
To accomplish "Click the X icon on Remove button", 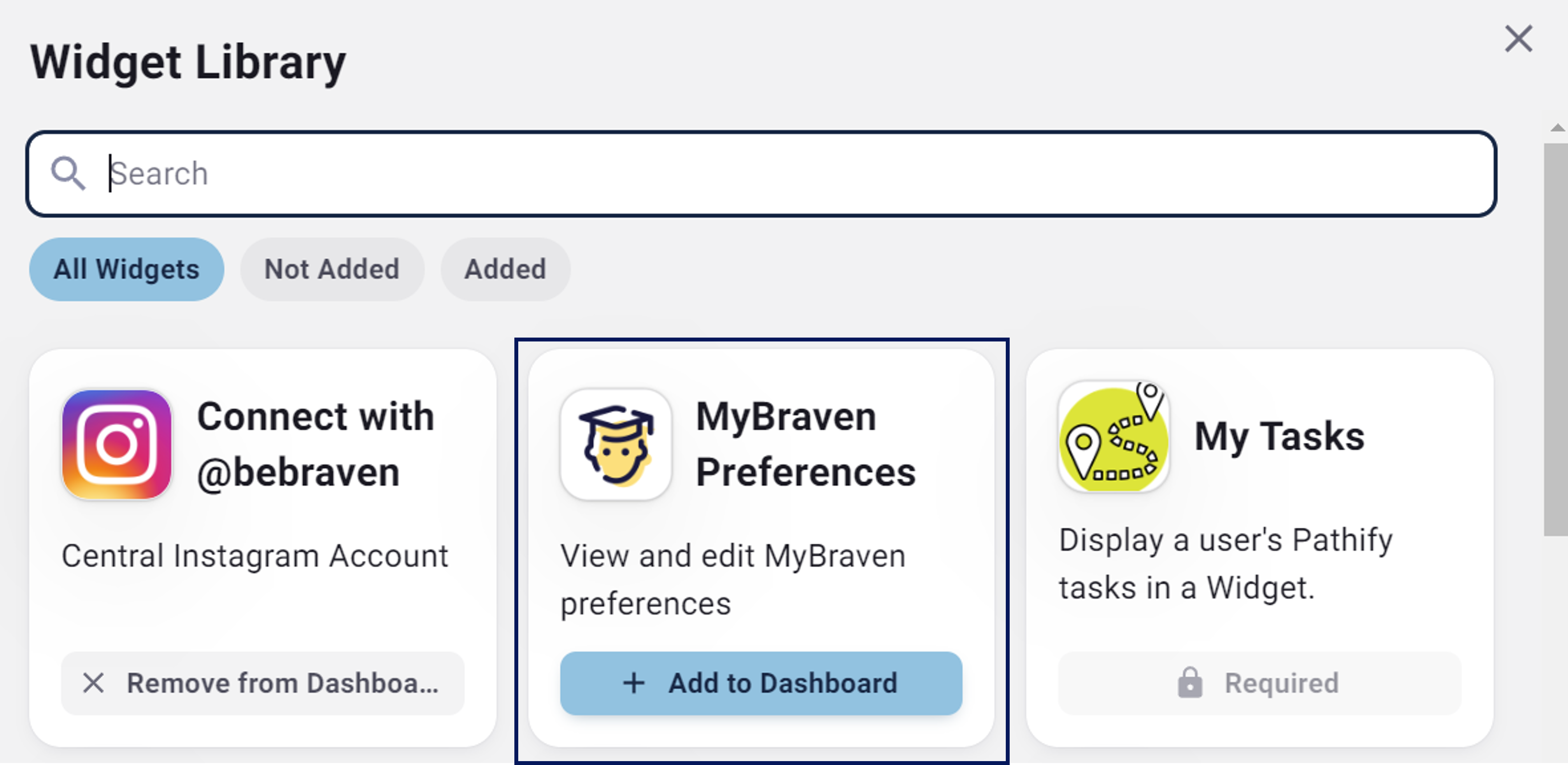I will [93, 683].
